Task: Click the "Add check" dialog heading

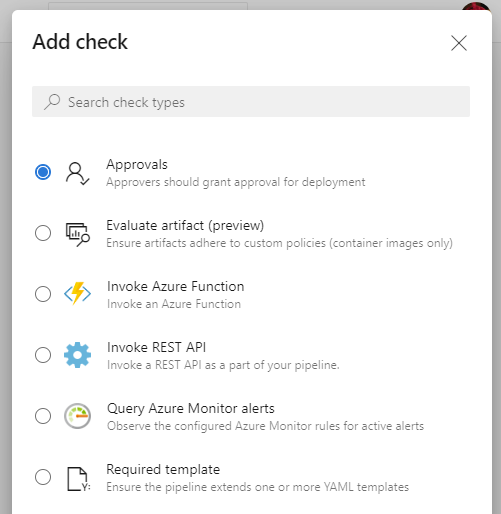Action: pyautogui.click(x=80, y=42)
